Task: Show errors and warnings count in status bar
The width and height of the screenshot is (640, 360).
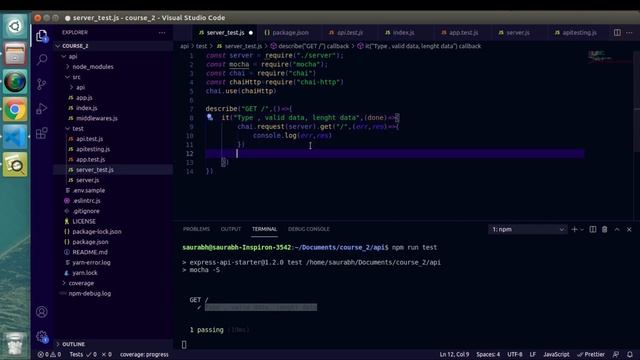Action: point(49,354)
